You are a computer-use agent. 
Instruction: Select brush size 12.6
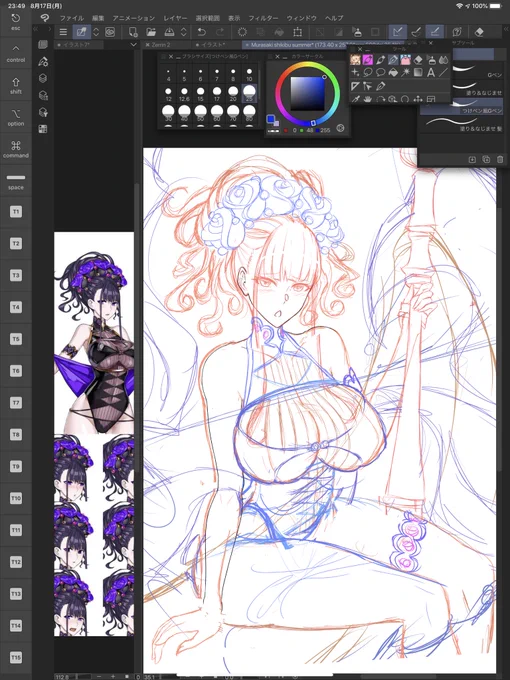184,94
